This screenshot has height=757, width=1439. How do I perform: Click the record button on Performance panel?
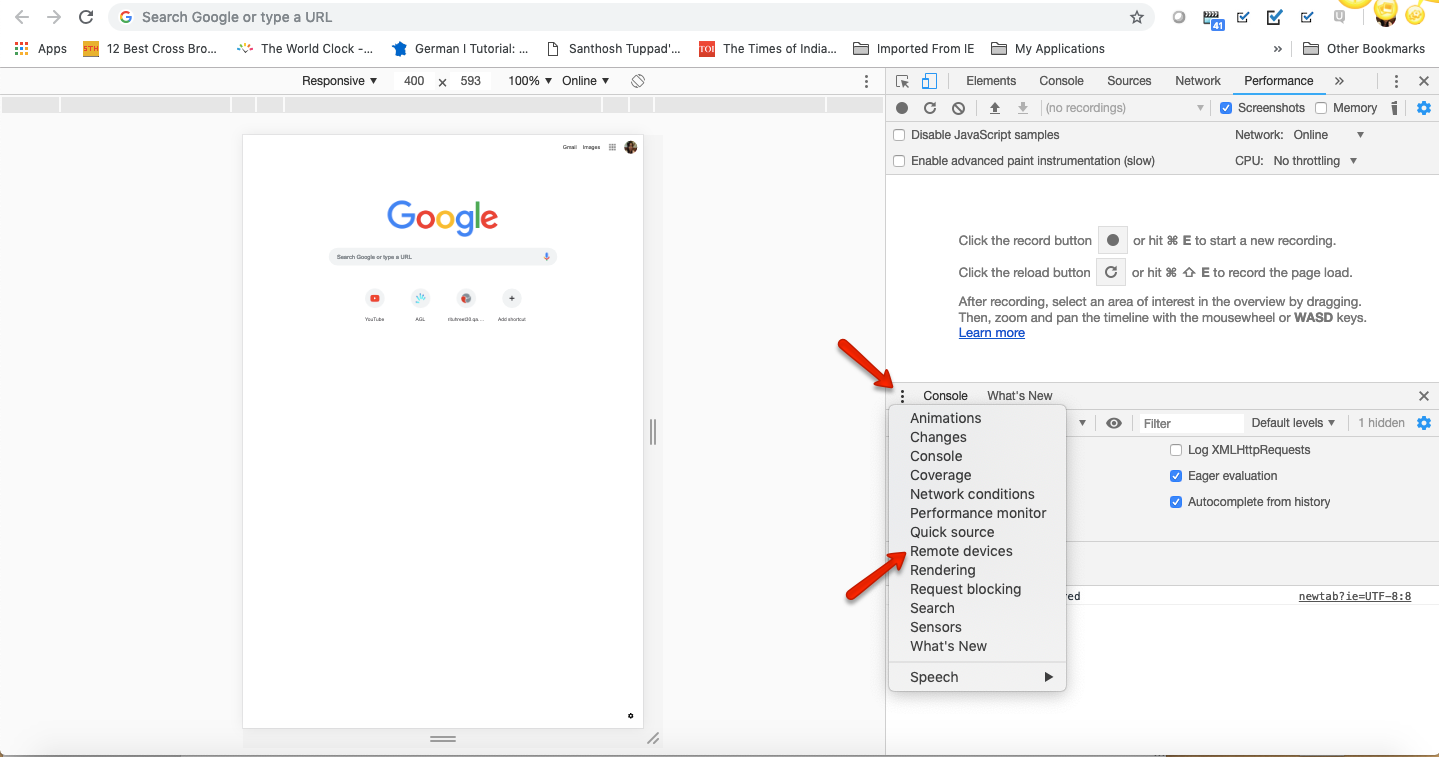coord(901,107)
